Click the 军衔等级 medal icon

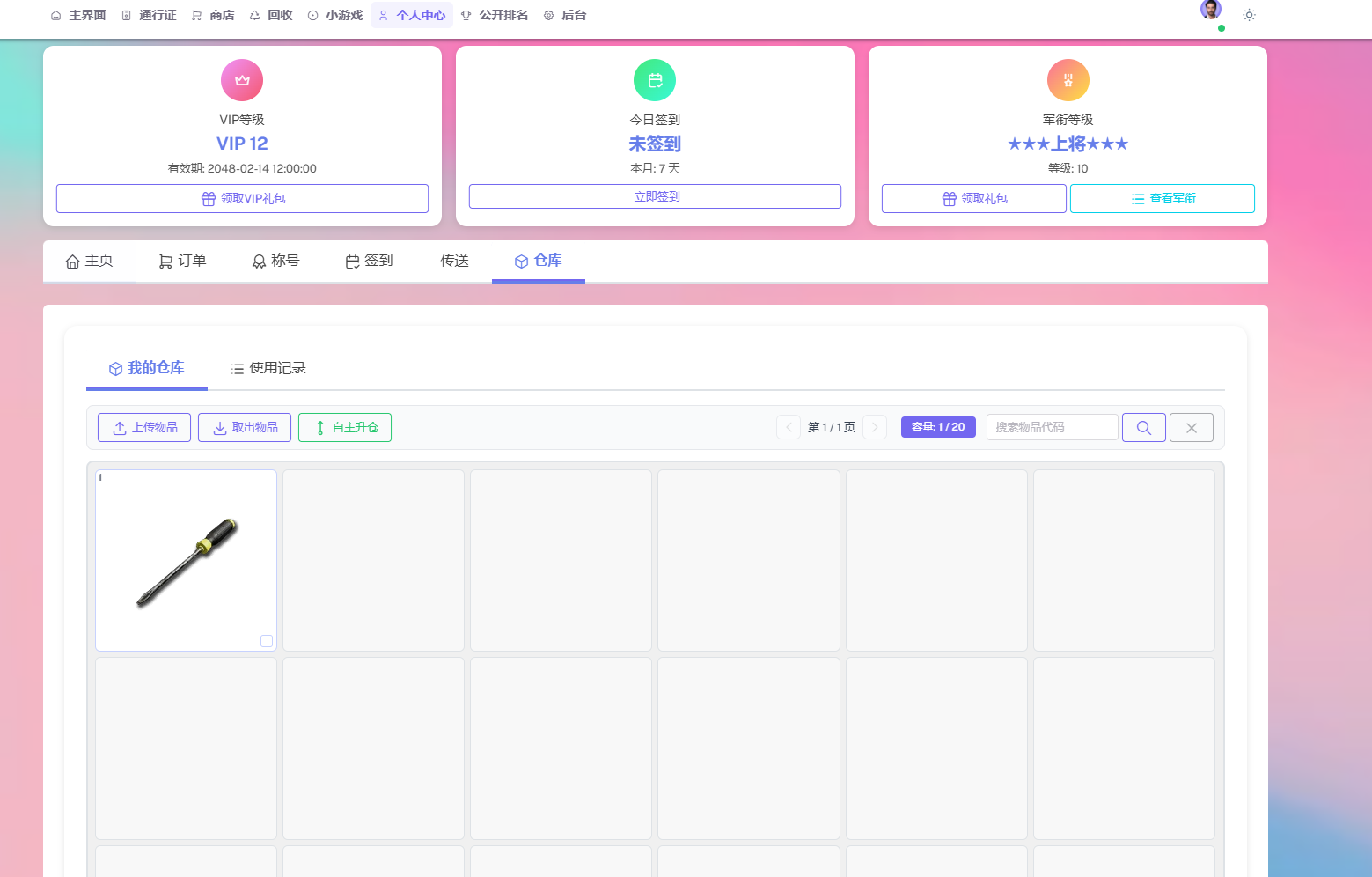[x=1068, y=80]
